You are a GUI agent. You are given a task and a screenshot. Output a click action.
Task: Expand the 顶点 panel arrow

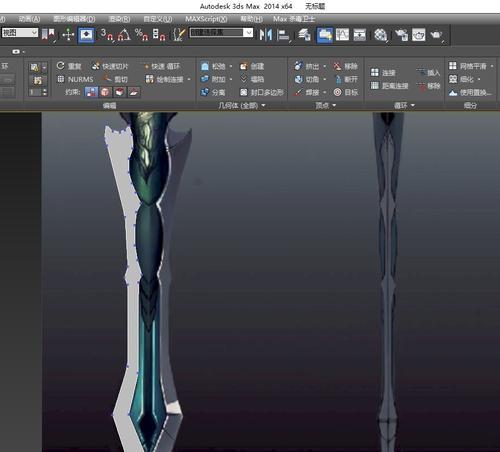[334, 105]
